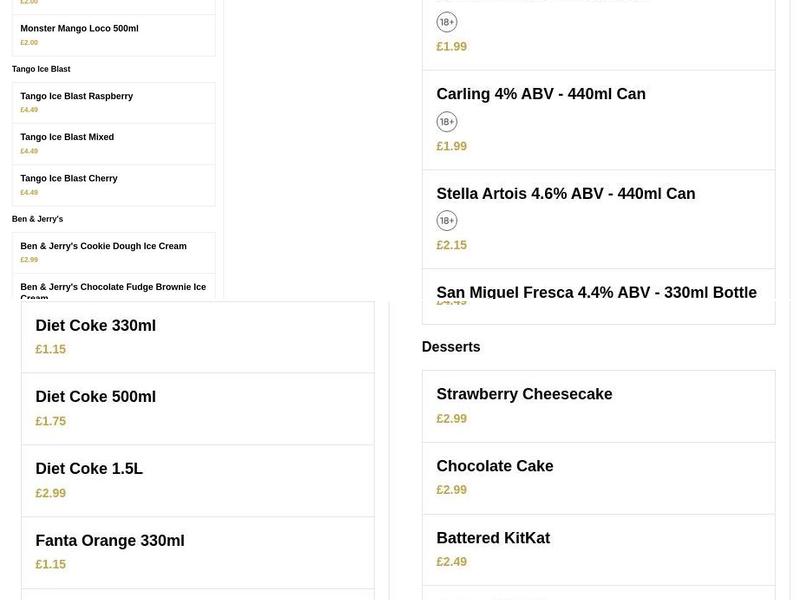Click the Desserts section heading
Viewport: 800px width, 600px height.
pyautogui.click(x=451, y=347)
